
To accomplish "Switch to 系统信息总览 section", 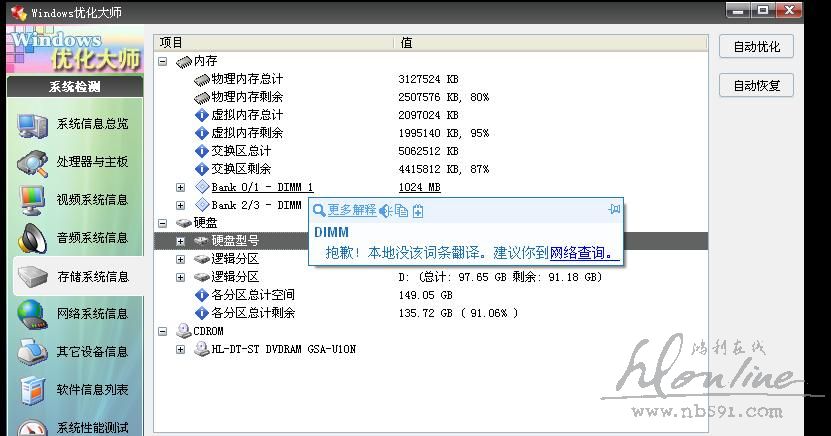I will (93, 124).
